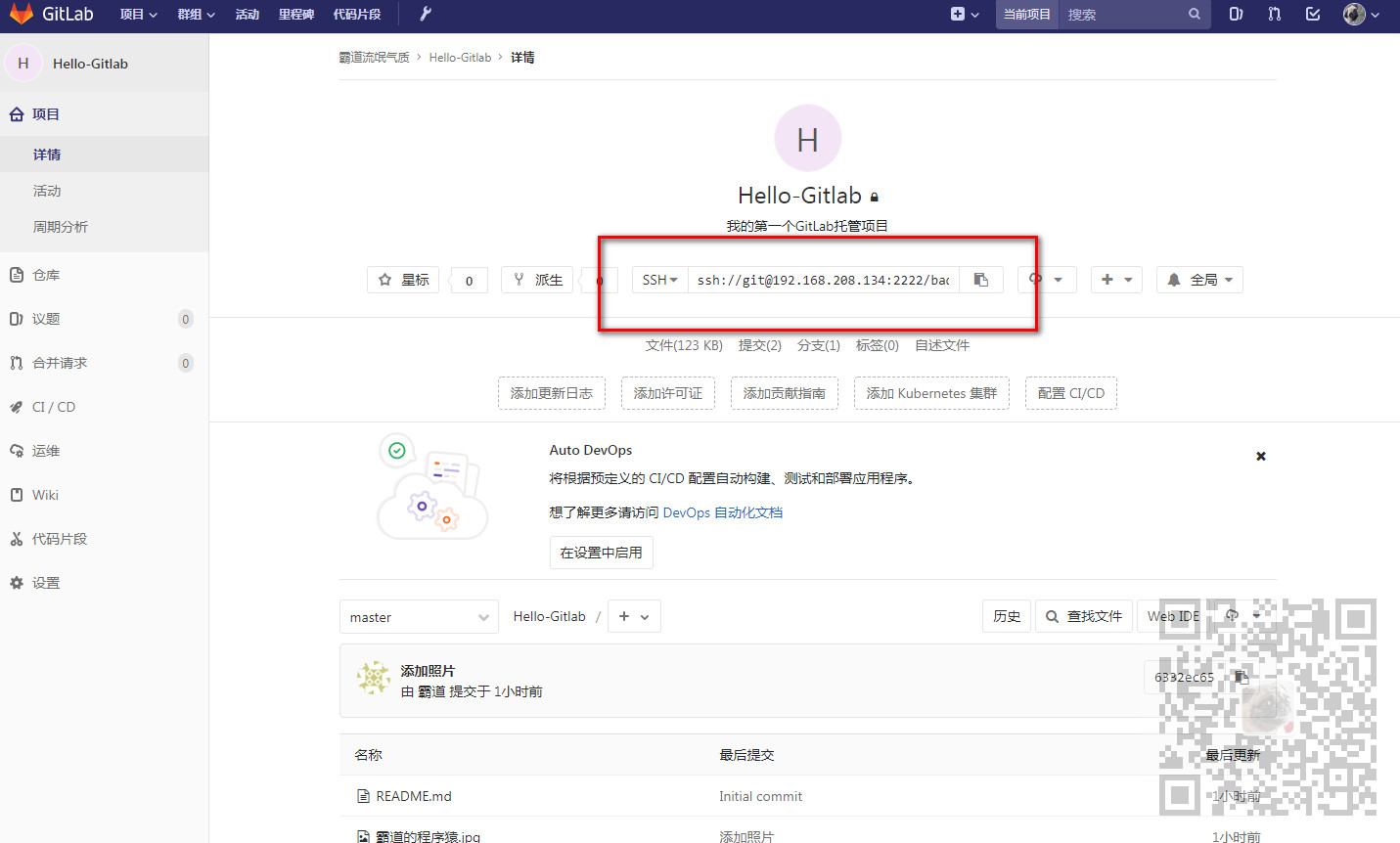Click the 星标 star button
The image size is (1400, 843).
[403, 280]
